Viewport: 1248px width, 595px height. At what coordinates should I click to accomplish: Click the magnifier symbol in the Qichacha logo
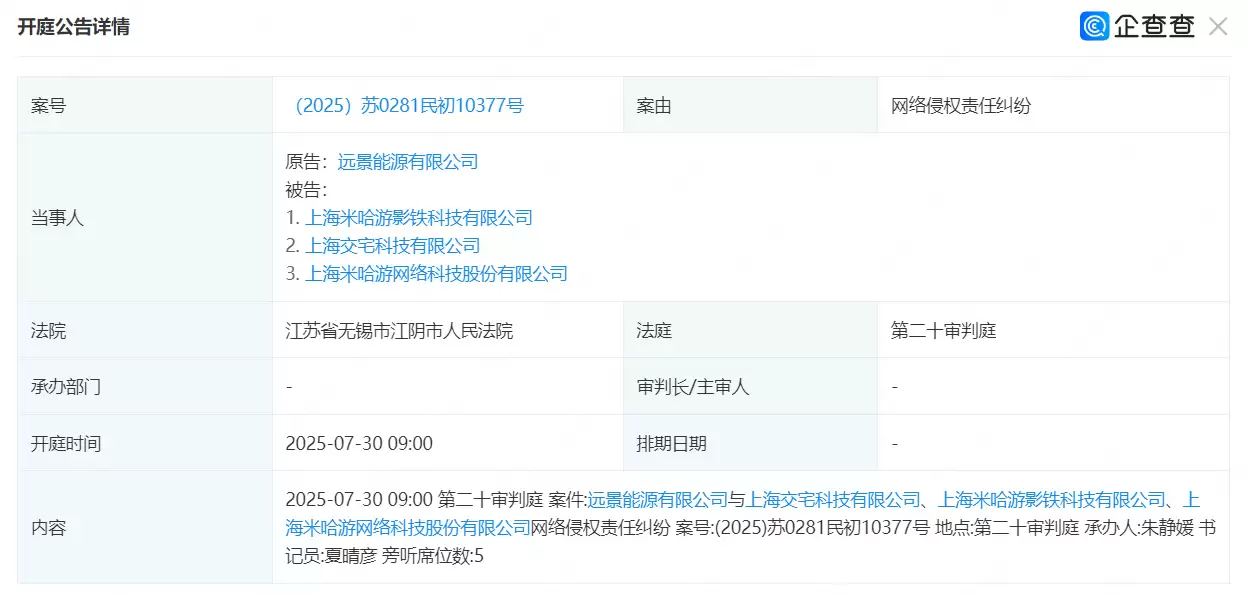click(x=1095, y=26)
